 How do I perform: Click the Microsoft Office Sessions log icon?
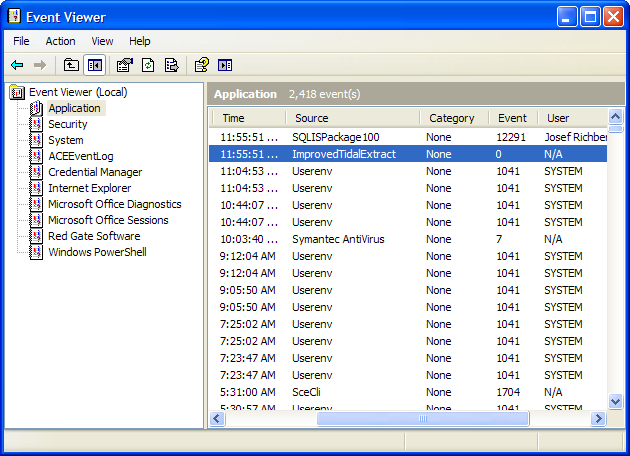tap(37, 220)
